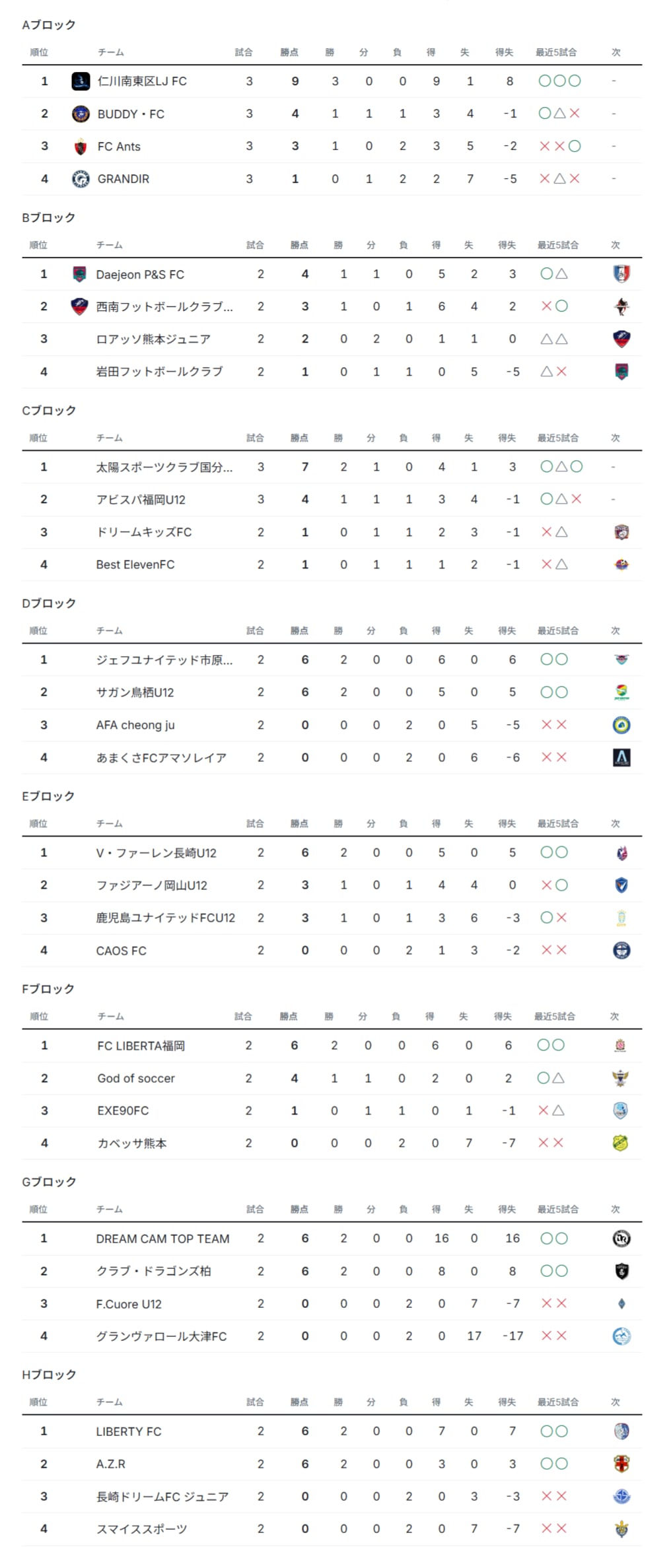Click the GRANDIR circular team logo

pos(81,179)
